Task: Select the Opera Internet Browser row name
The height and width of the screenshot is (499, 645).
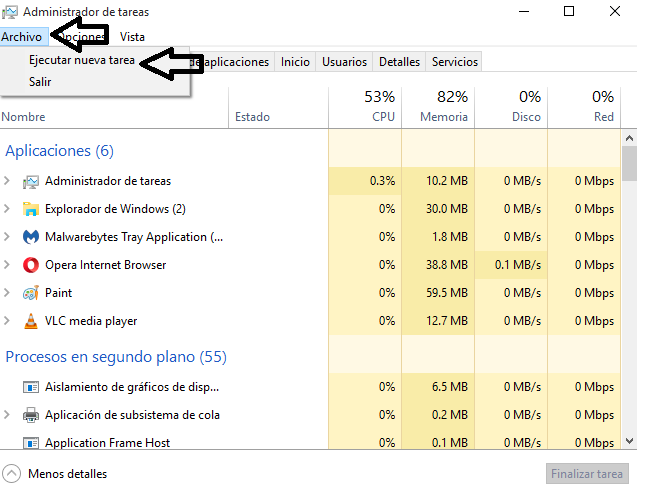Action: click(x=105, y=265)
